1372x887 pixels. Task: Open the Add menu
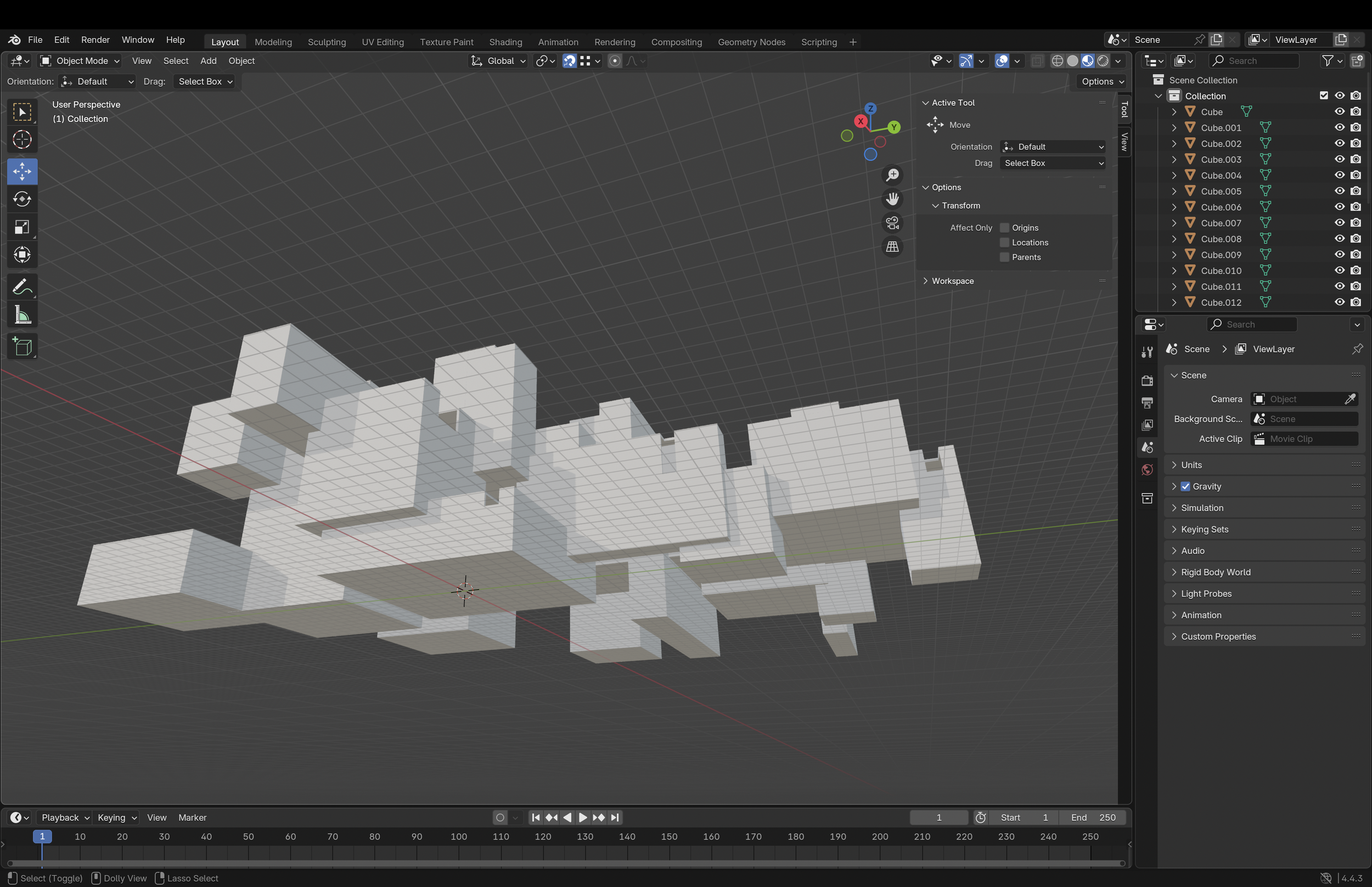pyautogui.click(x=208, y=61)
